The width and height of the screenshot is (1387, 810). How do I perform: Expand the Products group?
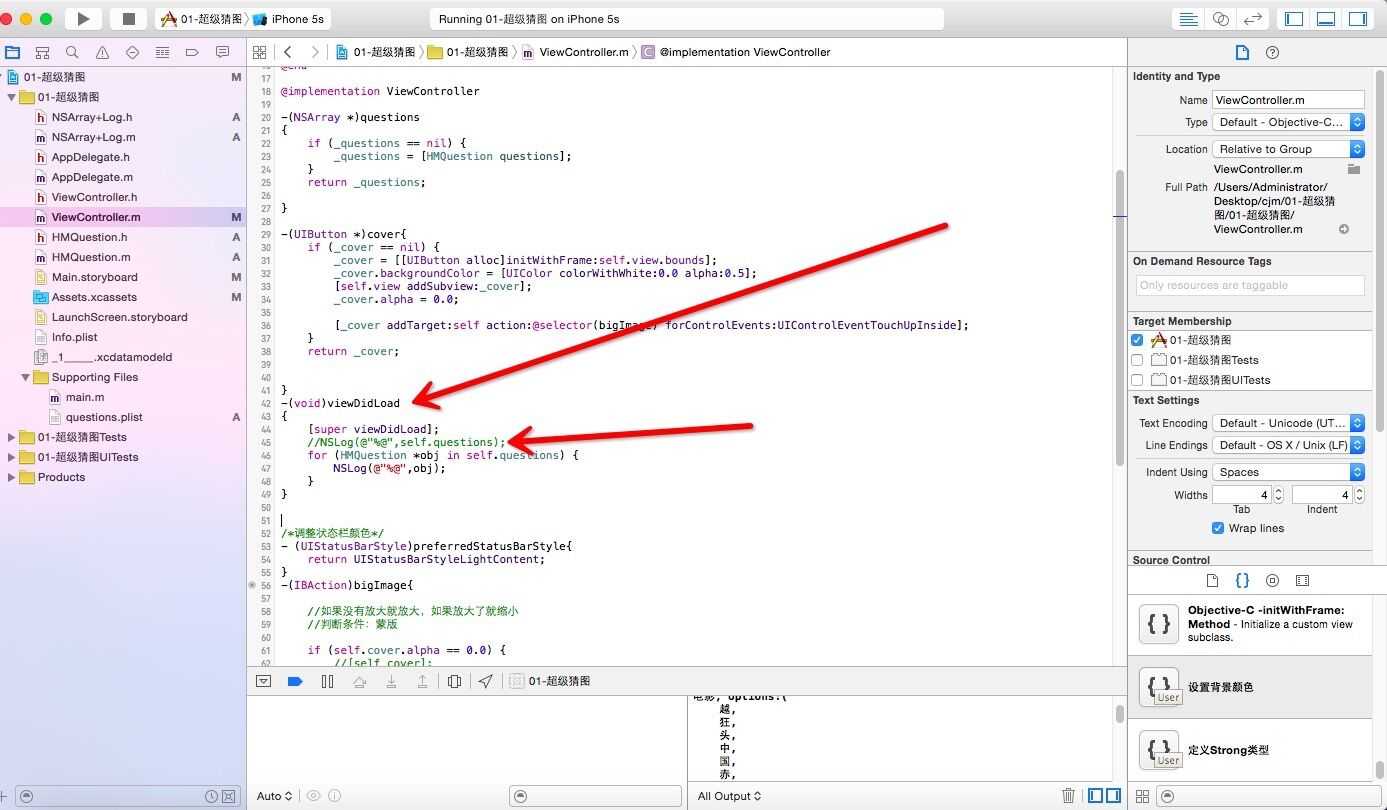click(x=12, y=477)
